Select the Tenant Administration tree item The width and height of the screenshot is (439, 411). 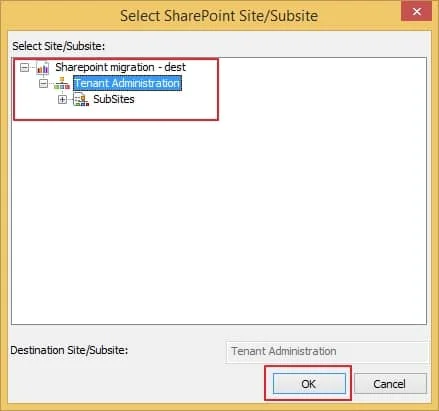point(127,83)
